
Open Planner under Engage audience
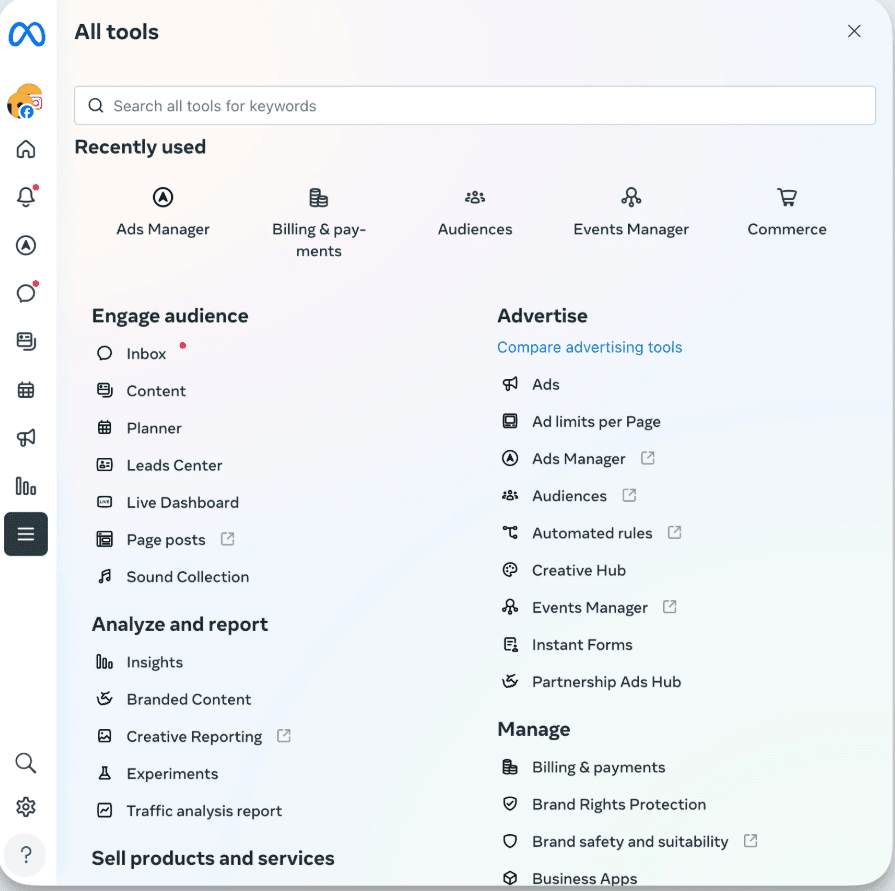[x=139, y=428]
